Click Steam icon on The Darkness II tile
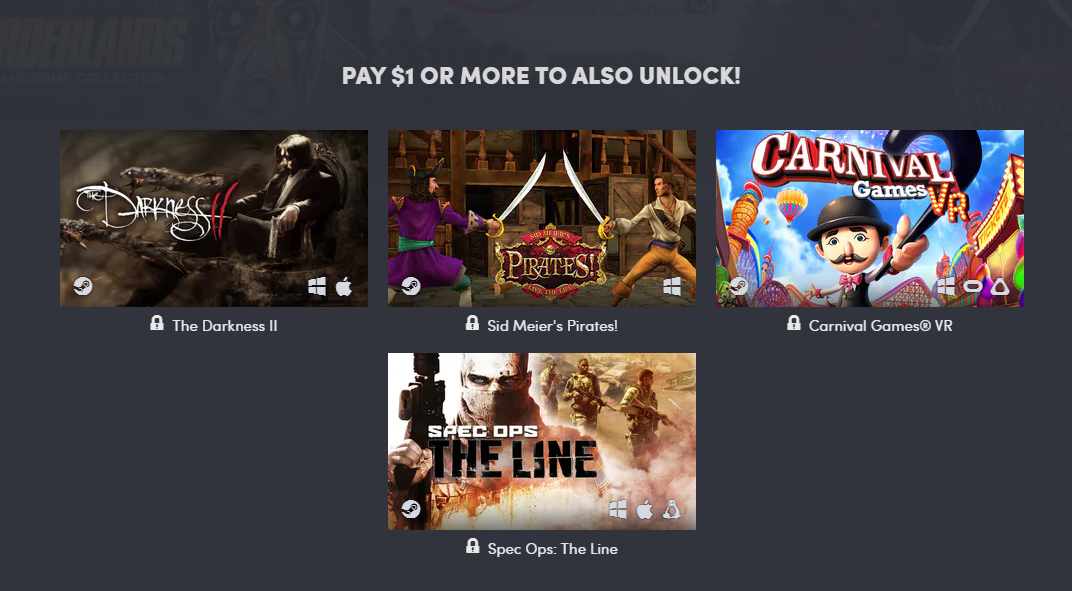This screenshot has width=1072, height=591. click(x=83, y=286)
